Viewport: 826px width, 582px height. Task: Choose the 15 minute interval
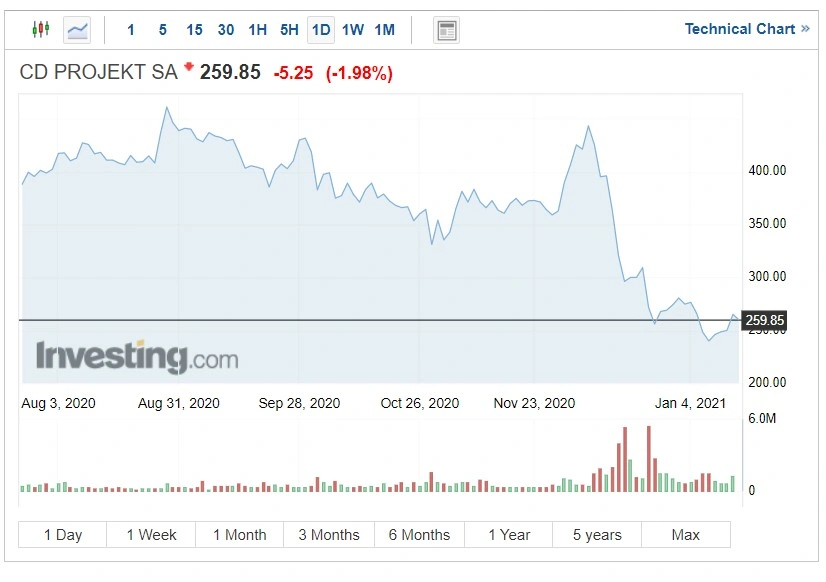point(194,29)
